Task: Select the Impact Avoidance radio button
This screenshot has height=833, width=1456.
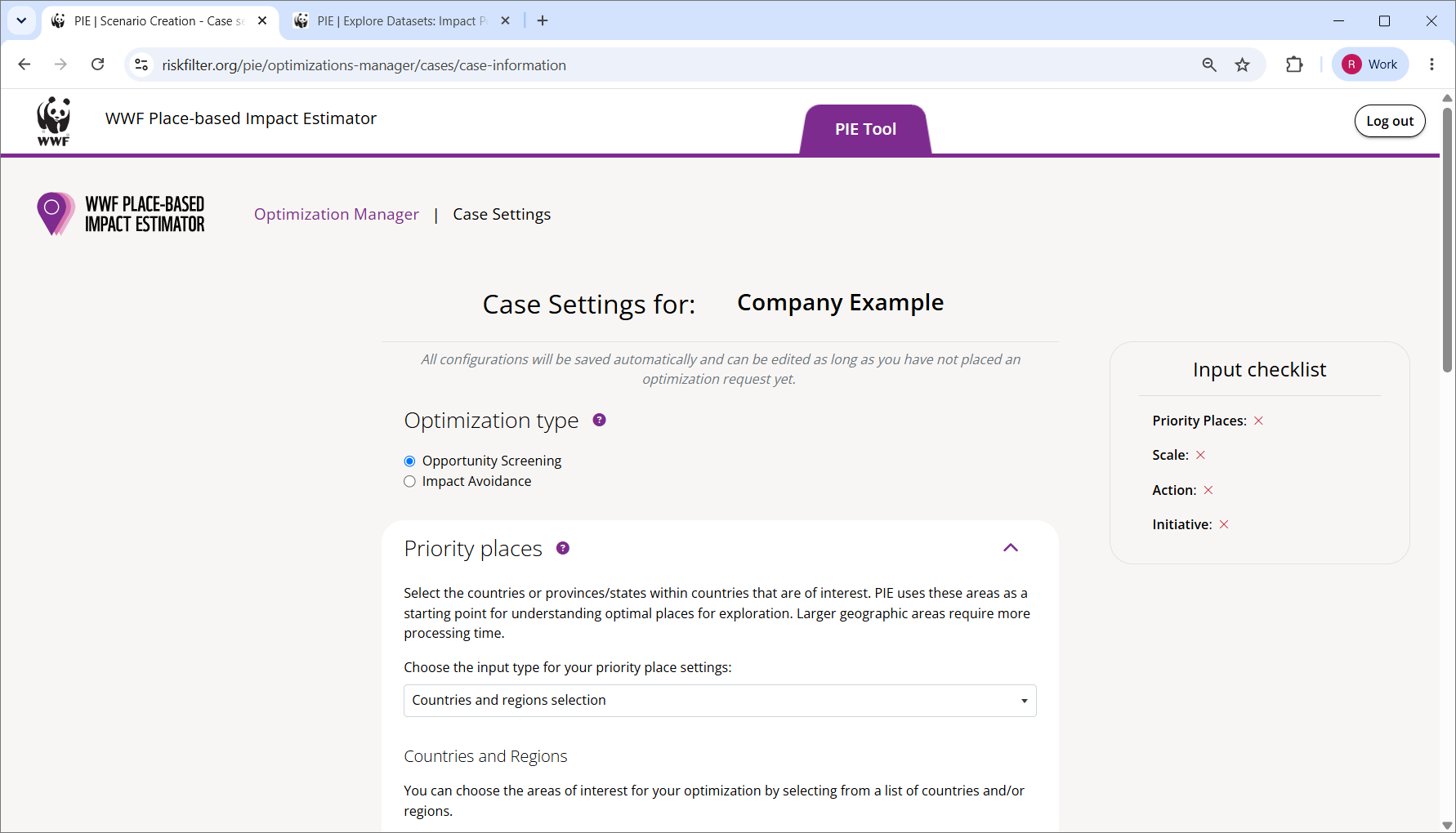Action: coord(410,482)
